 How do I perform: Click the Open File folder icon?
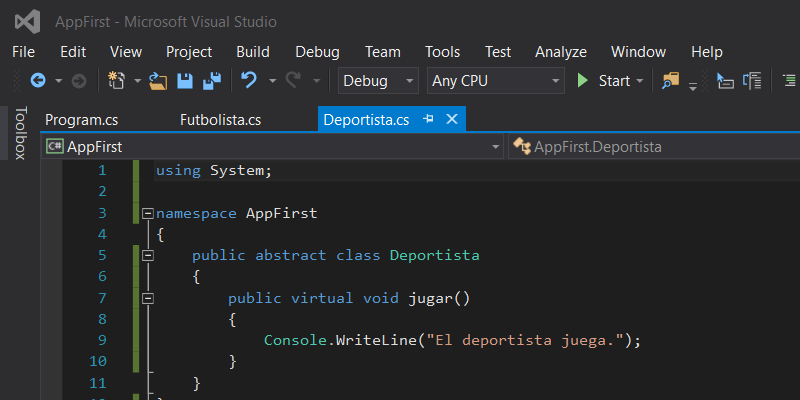click(x=159, y=81)
